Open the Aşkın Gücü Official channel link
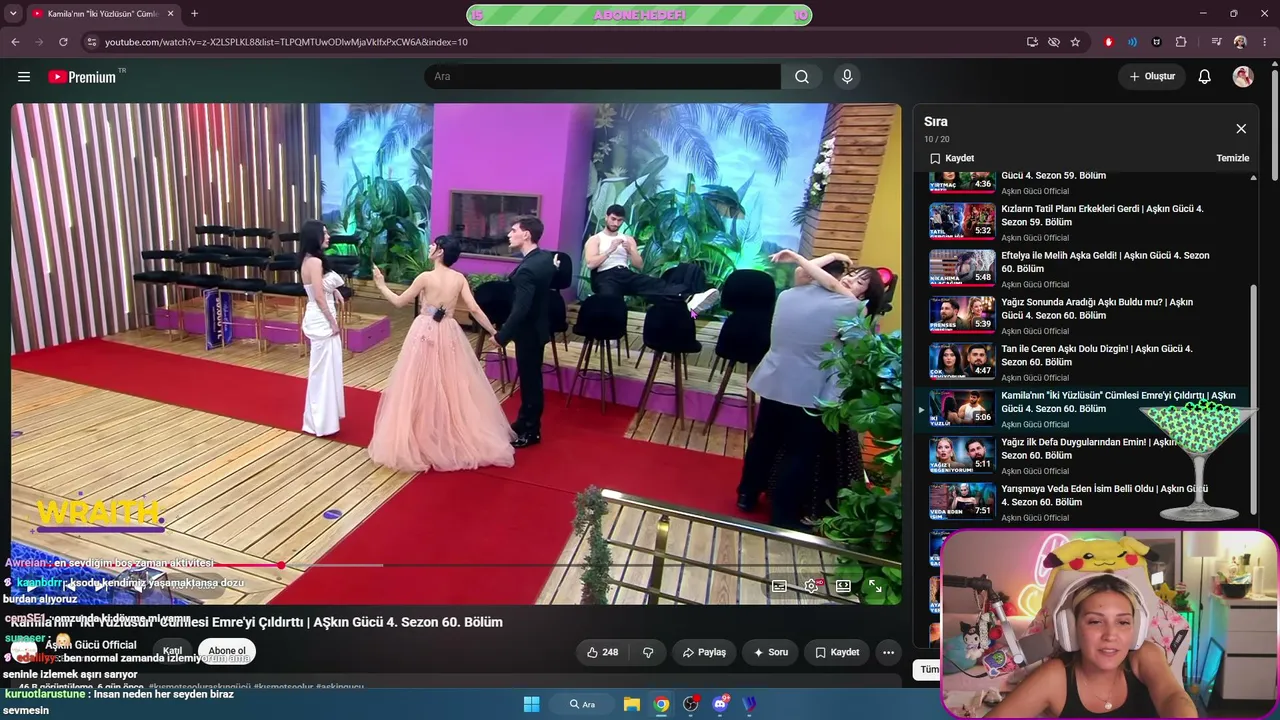 coord(90,645)
